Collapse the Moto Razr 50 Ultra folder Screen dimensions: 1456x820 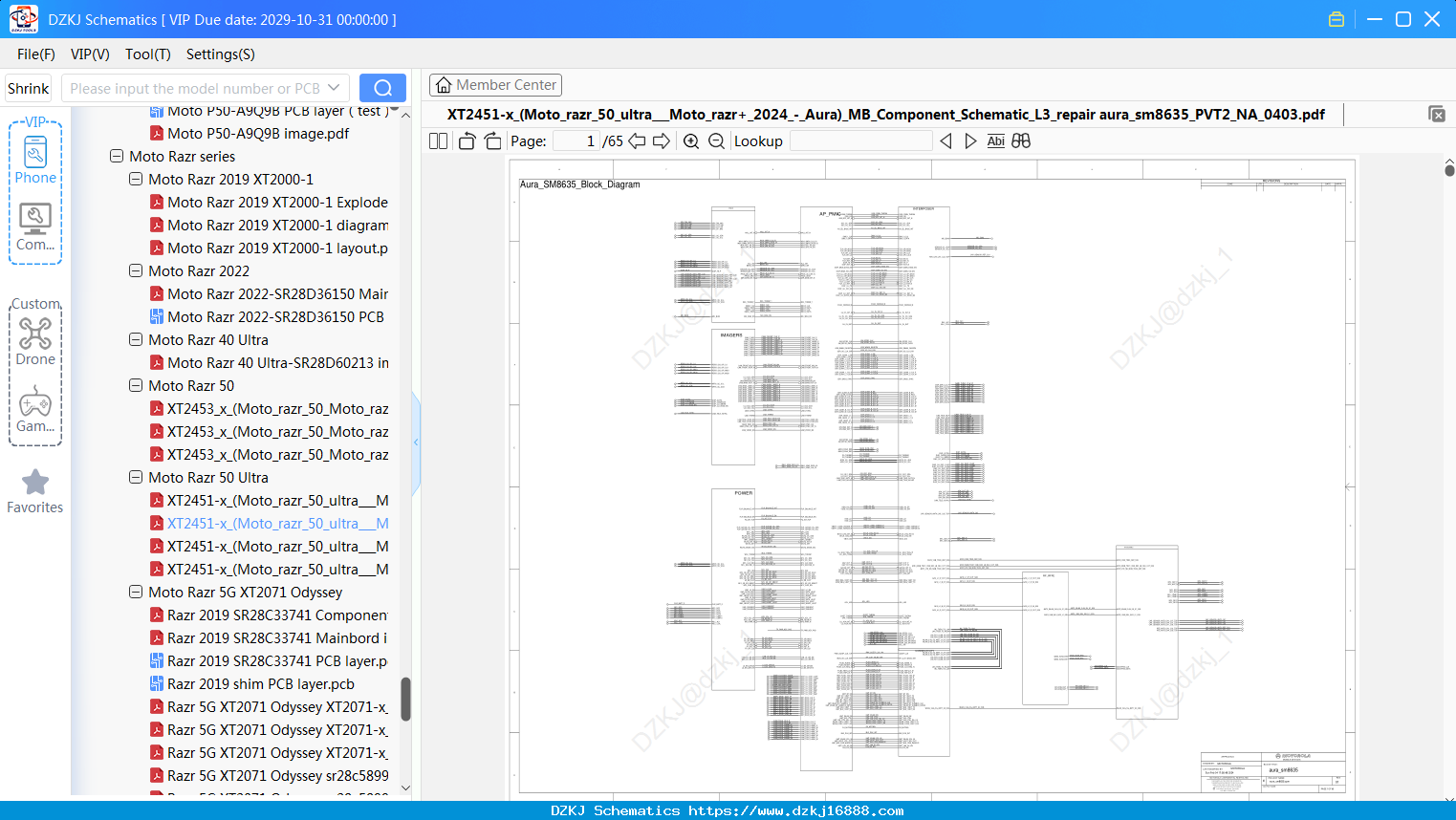coord(136,478)
